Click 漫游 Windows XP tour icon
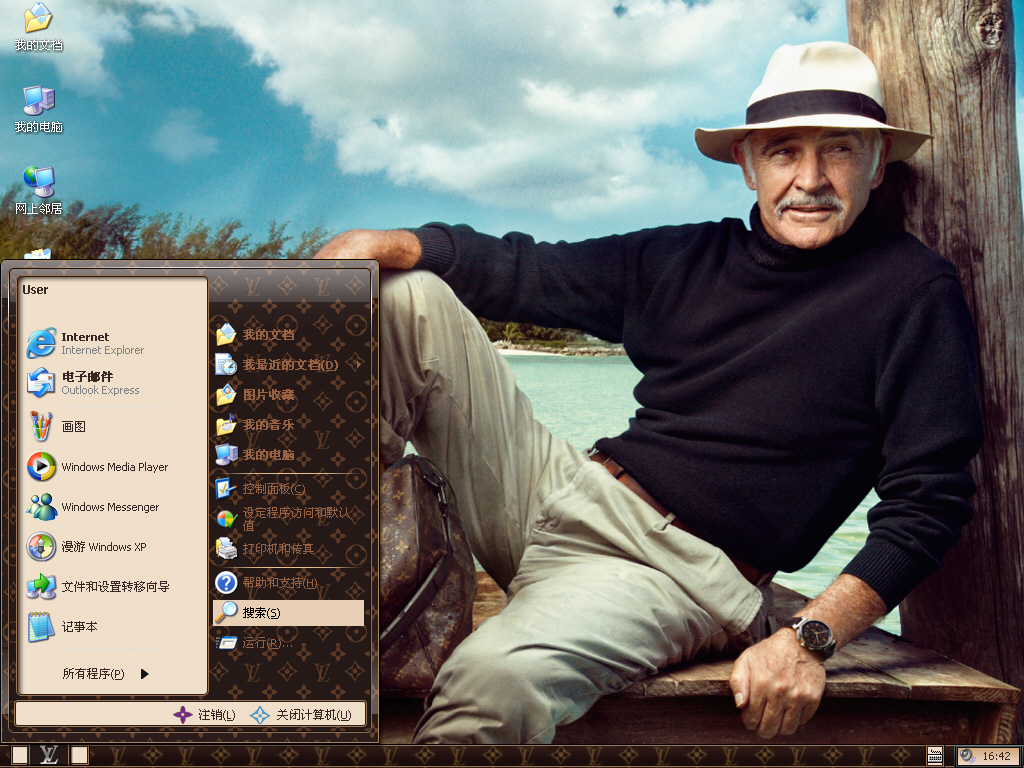1024x768 pixels. coord(41,547)
